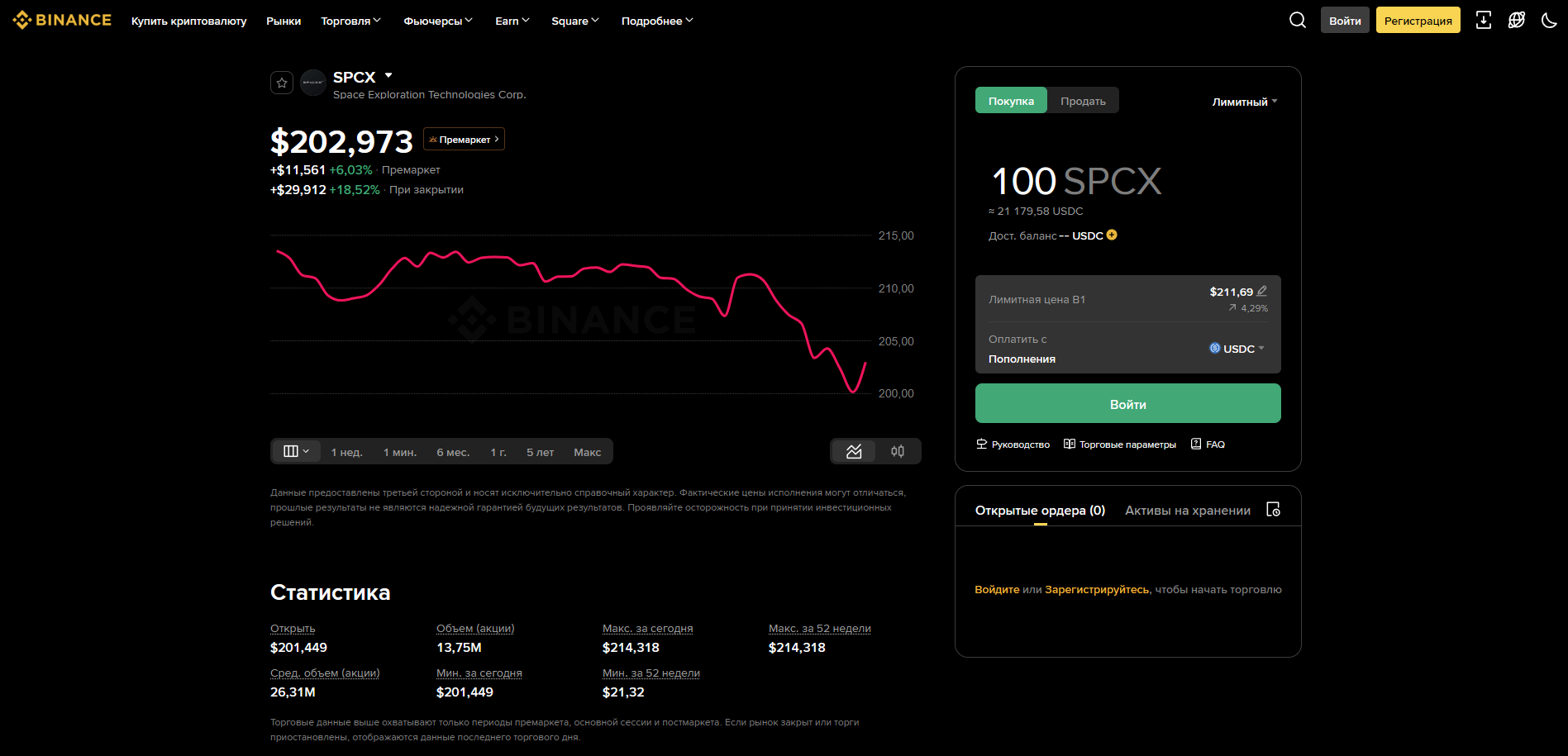Open the chart interval columns dropdown
Viewport: 1568px width, 756px height.
[x=296, y=451]
